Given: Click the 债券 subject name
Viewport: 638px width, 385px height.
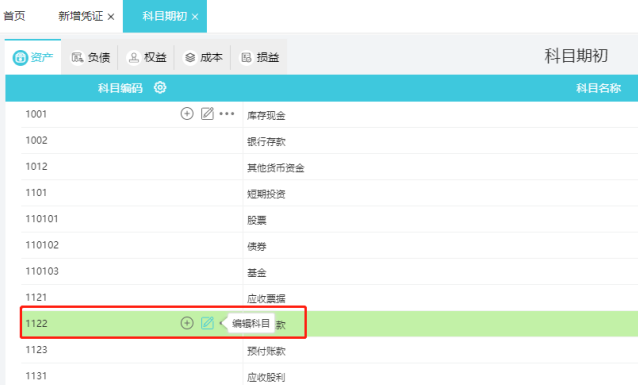Looking at the screenshot, I should [x=257, y=246].
